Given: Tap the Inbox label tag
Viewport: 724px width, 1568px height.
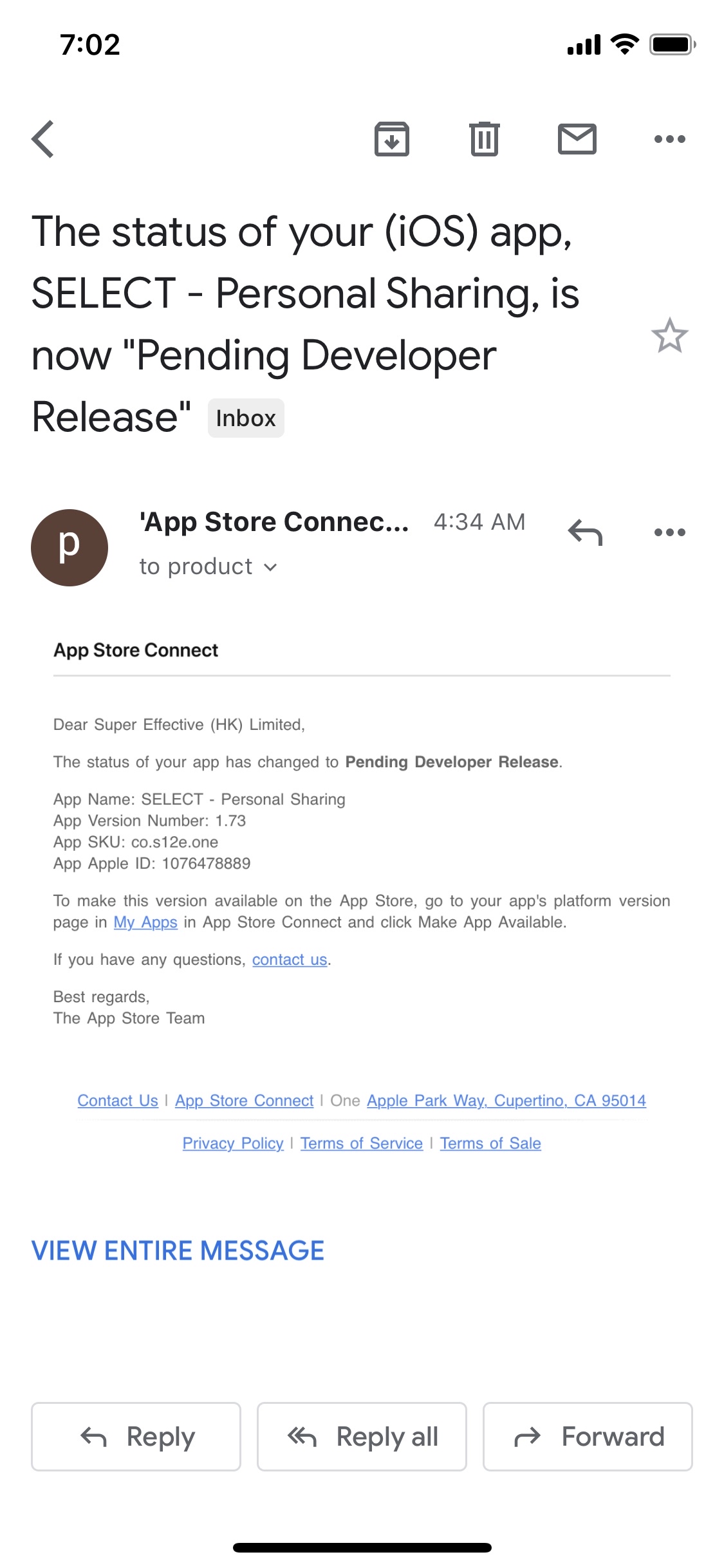Looking at the screenshot, I should click(x=246, y=418).
